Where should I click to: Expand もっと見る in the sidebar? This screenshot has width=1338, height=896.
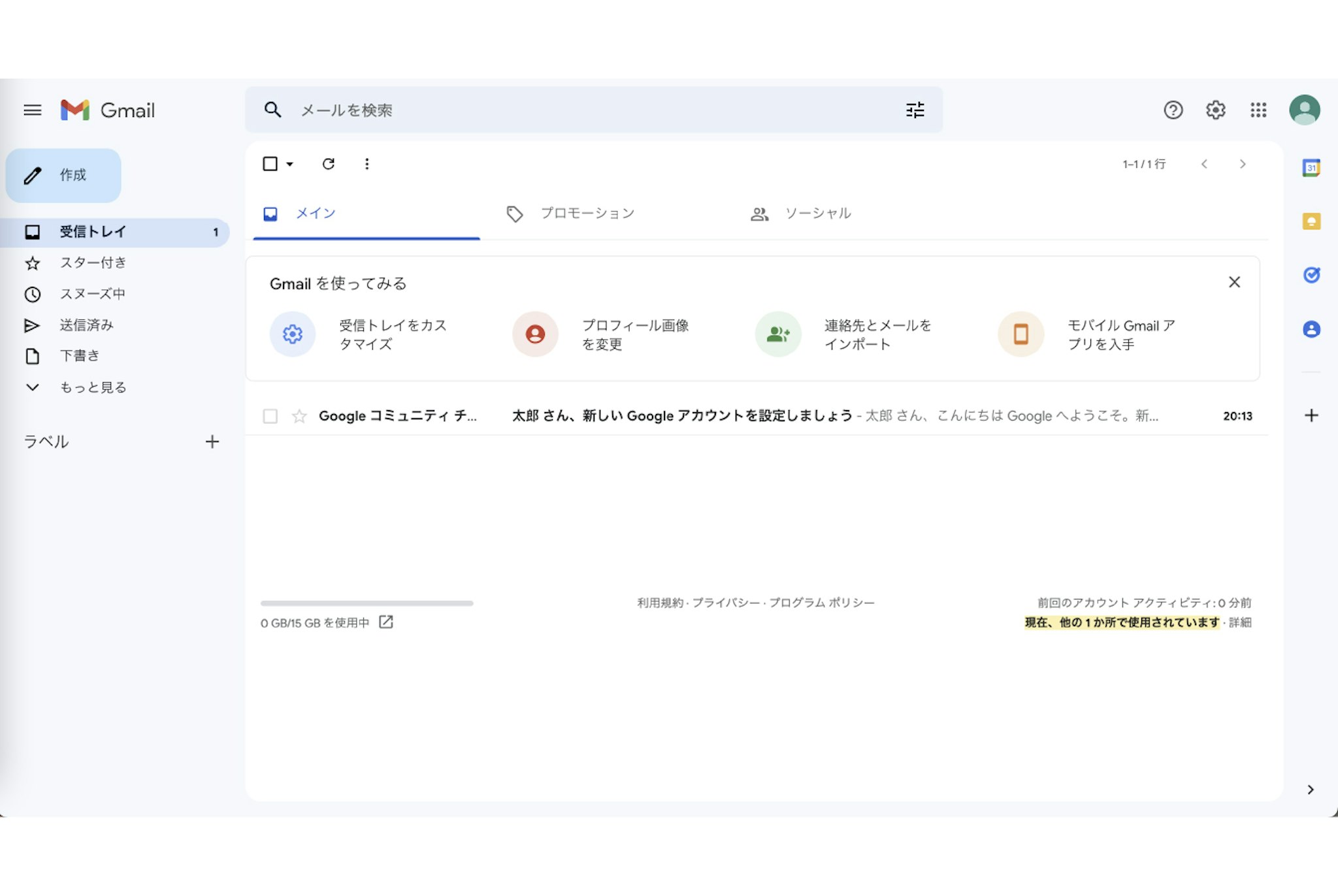pyautogui.click(x=93, y=387)
